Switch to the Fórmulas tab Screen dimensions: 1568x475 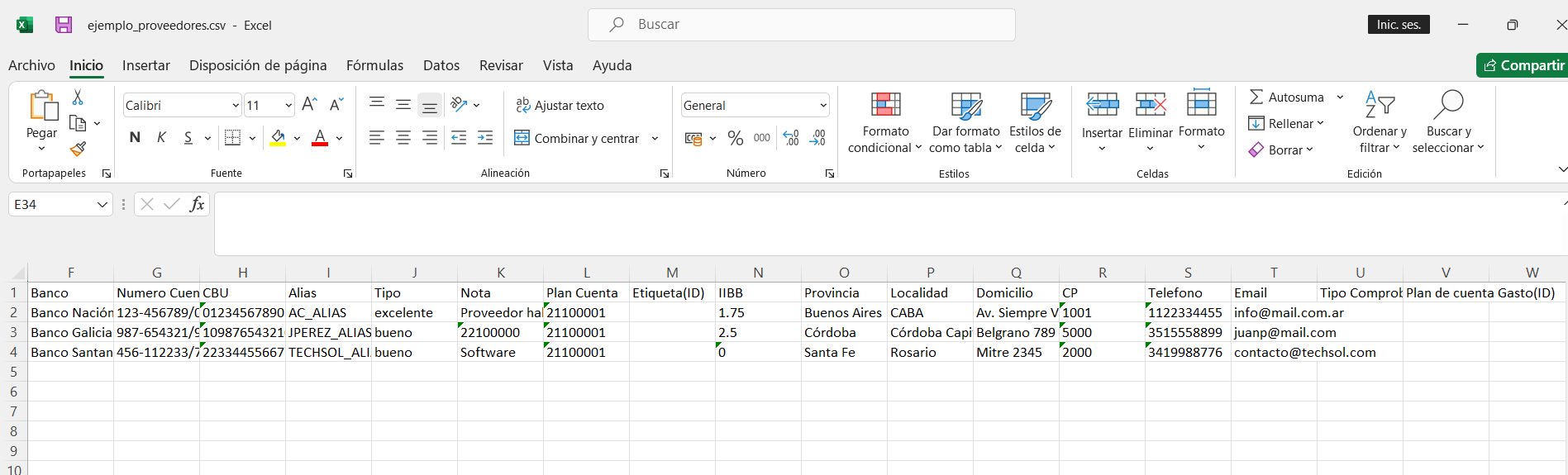coord(374,65)
